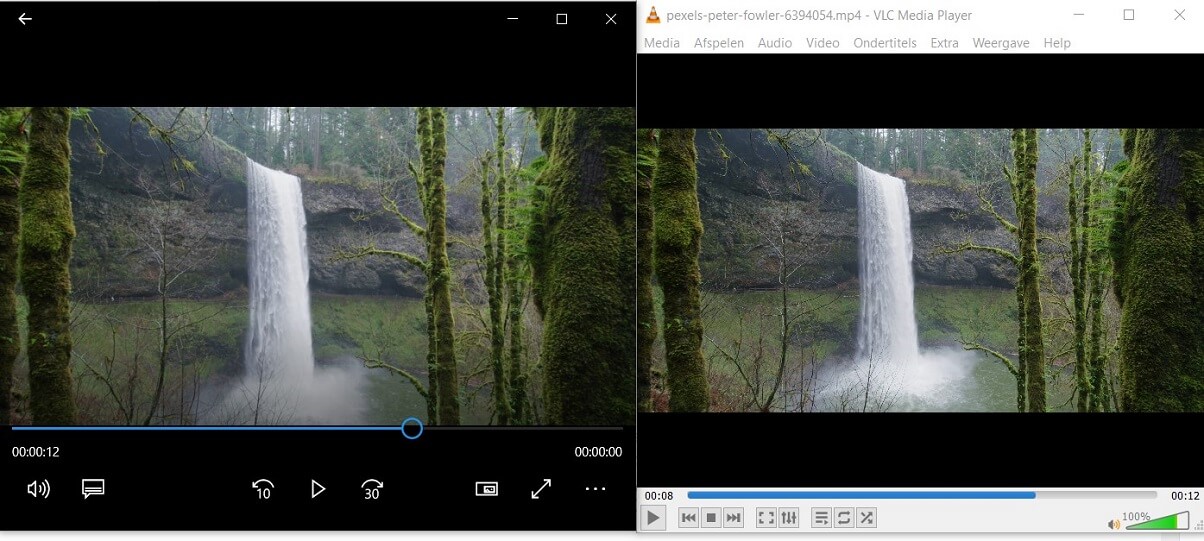Expand the Weergave menu

point(1000,43)
